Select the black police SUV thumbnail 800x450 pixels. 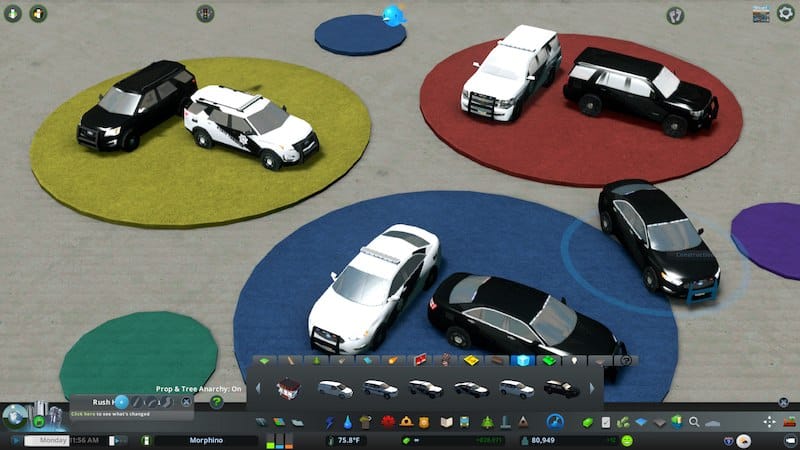click(x=556, y=388)
